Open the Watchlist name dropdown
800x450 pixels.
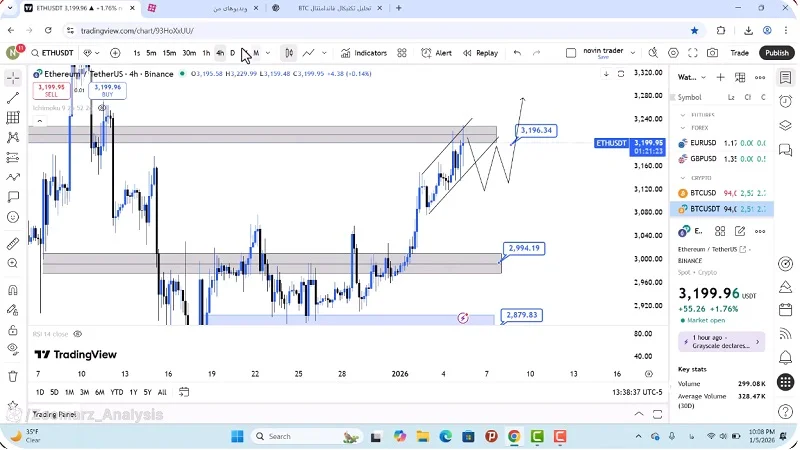coord(690,77)
